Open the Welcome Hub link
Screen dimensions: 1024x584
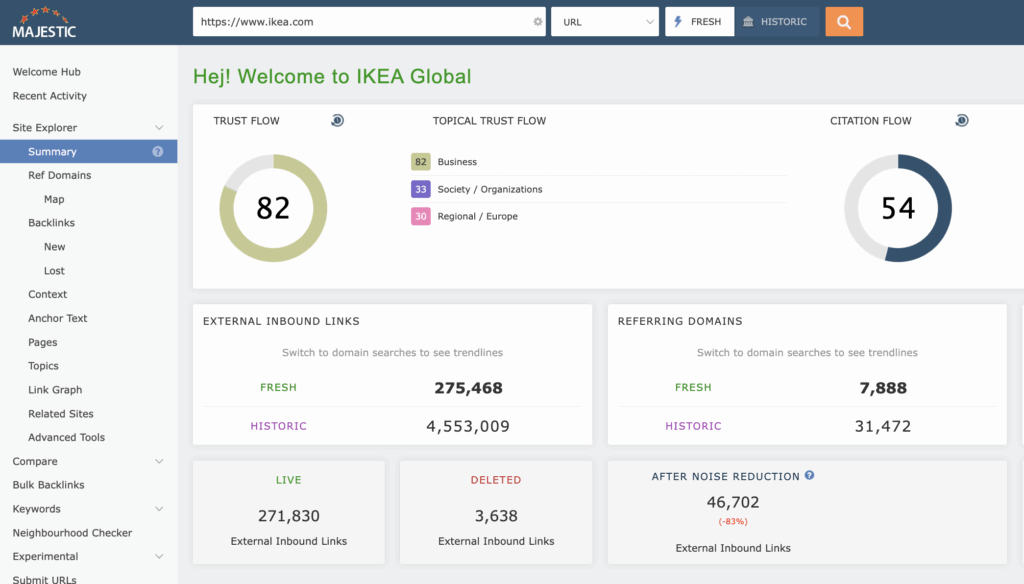46,72
